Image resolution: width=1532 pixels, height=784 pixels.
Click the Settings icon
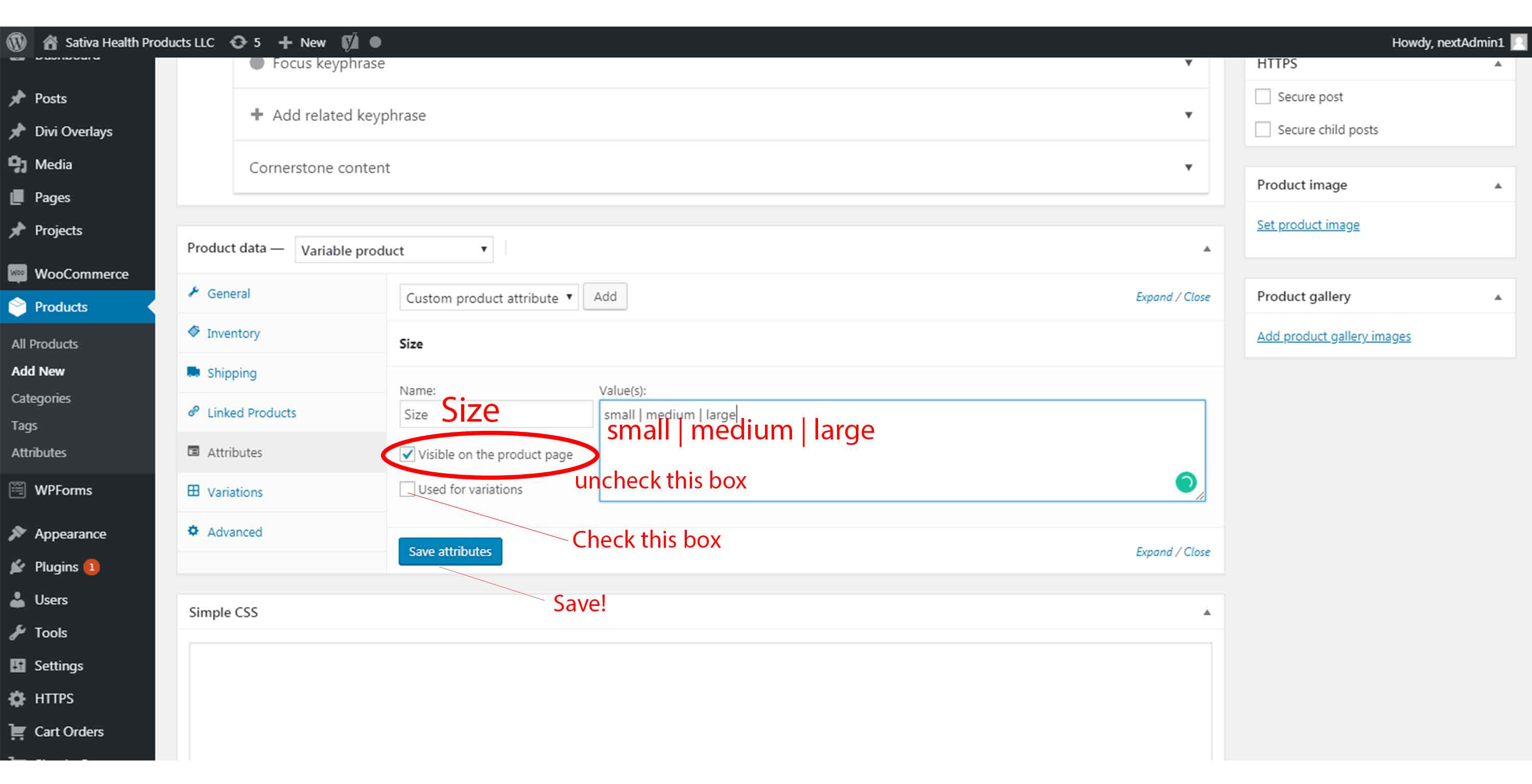pyautogui.click(x=17, y=665)
